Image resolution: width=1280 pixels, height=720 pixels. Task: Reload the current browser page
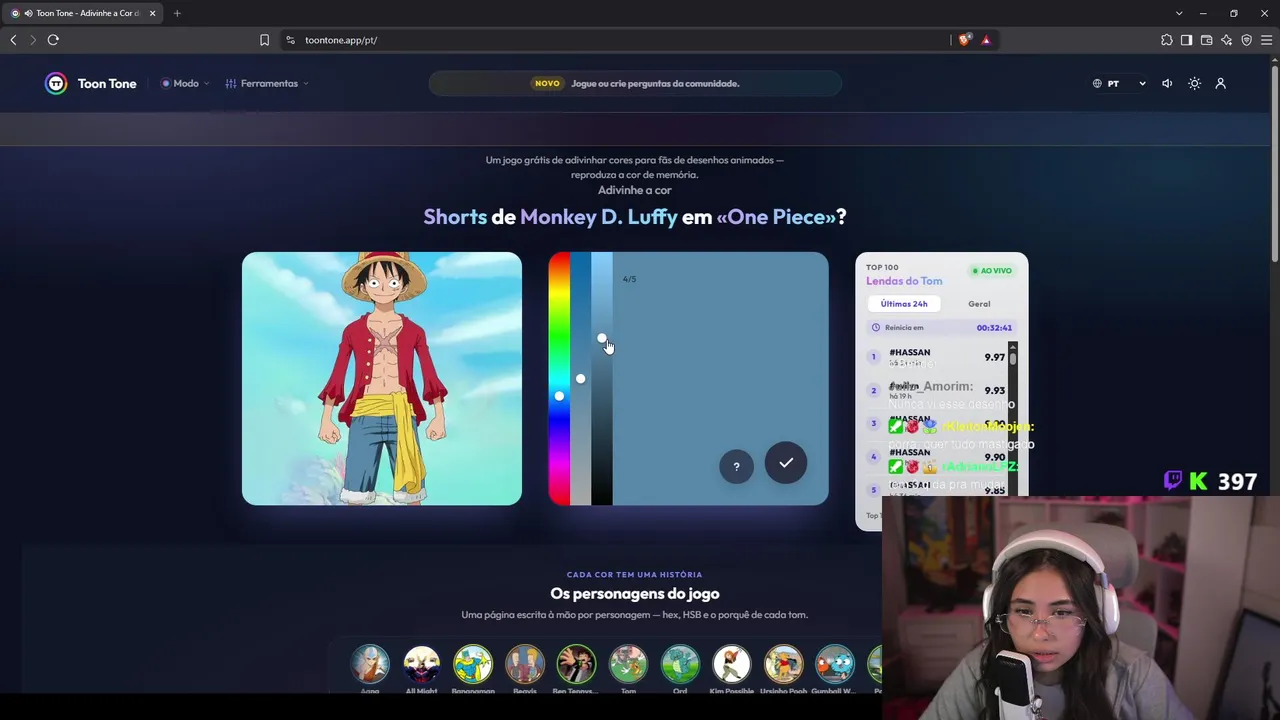coord(53,40)
